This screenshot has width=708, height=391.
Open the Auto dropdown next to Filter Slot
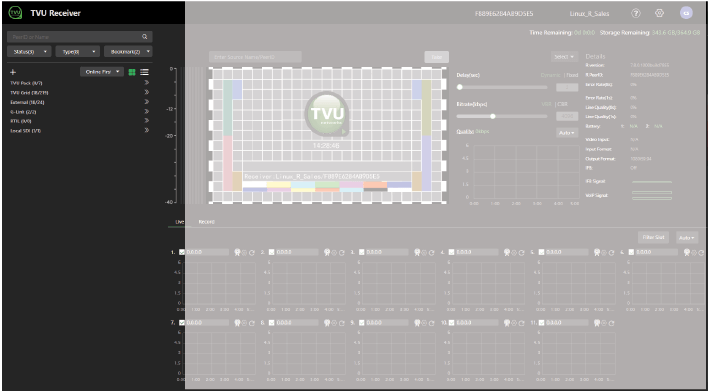tap(687, 237)
